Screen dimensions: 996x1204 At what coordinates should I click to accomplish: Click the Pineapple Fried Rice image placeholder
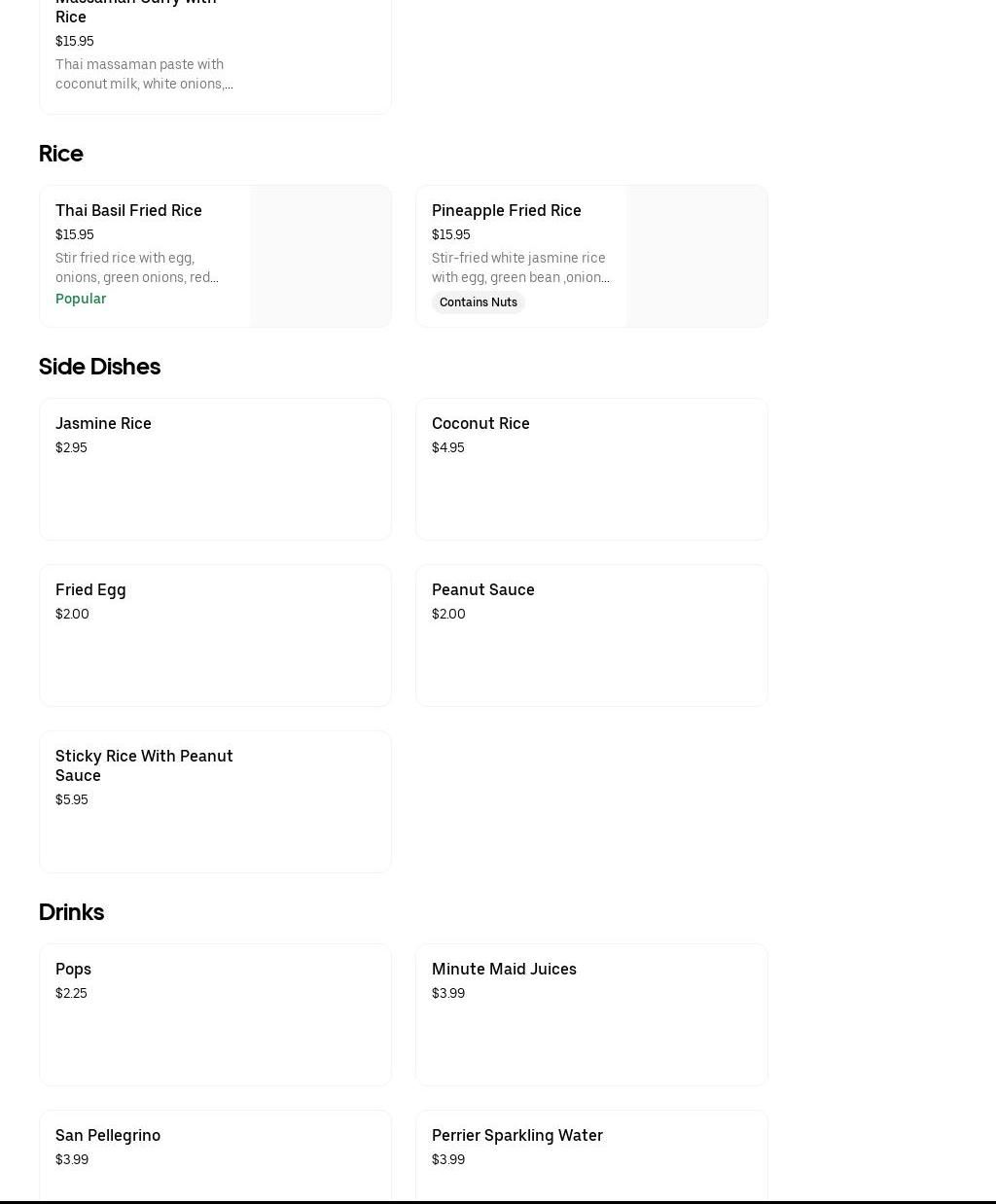(x=696, y=256)
